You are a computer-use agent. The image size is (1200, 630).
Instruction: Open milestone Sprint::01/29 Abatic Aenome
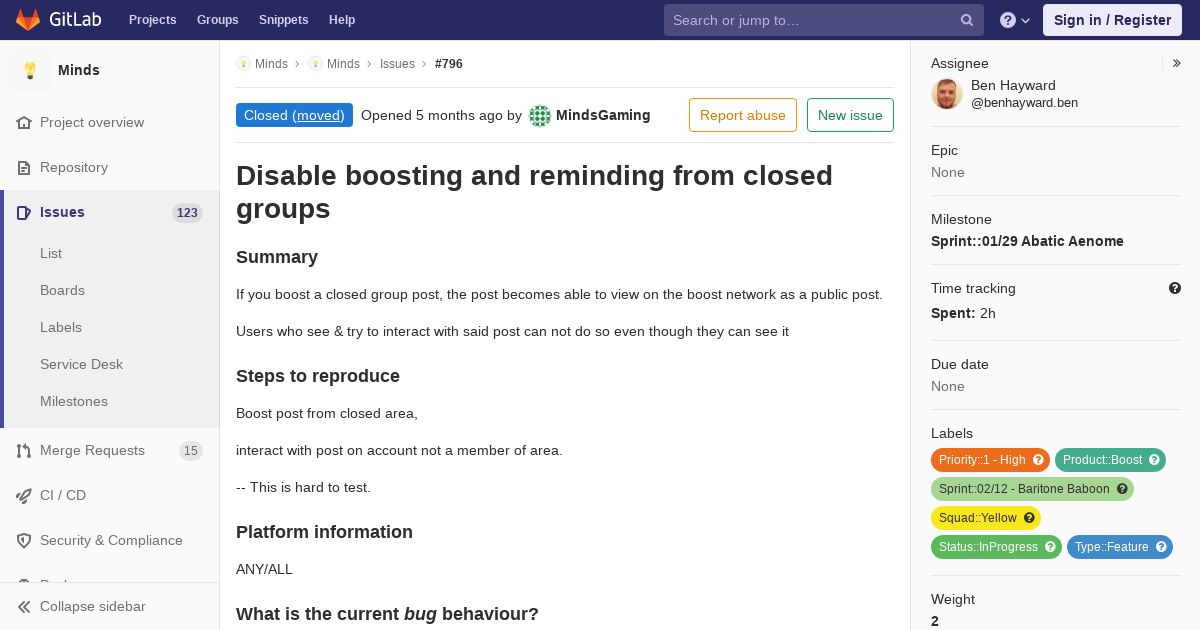coord(1027,241)
